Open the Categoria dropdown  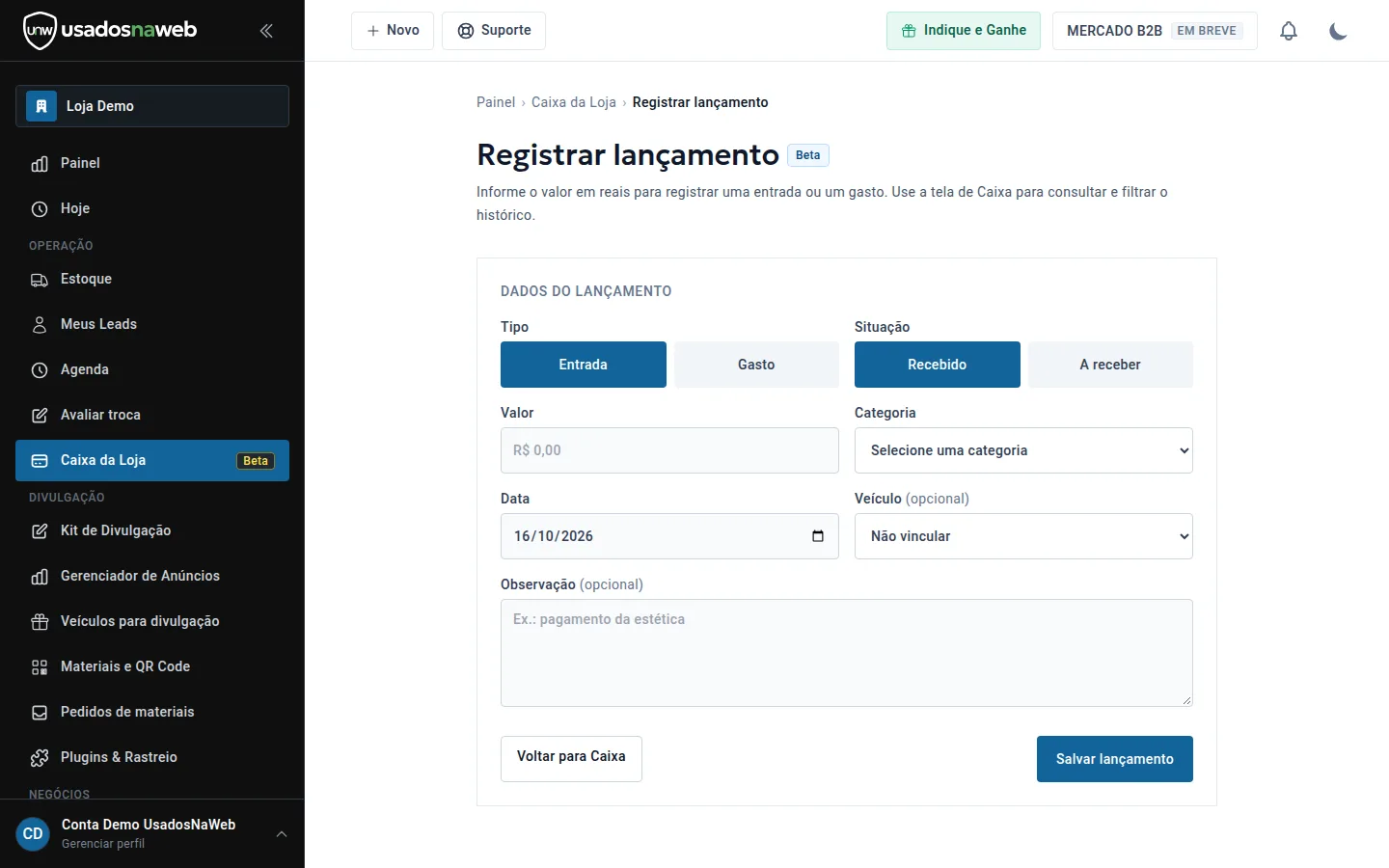coord(1023,450)
